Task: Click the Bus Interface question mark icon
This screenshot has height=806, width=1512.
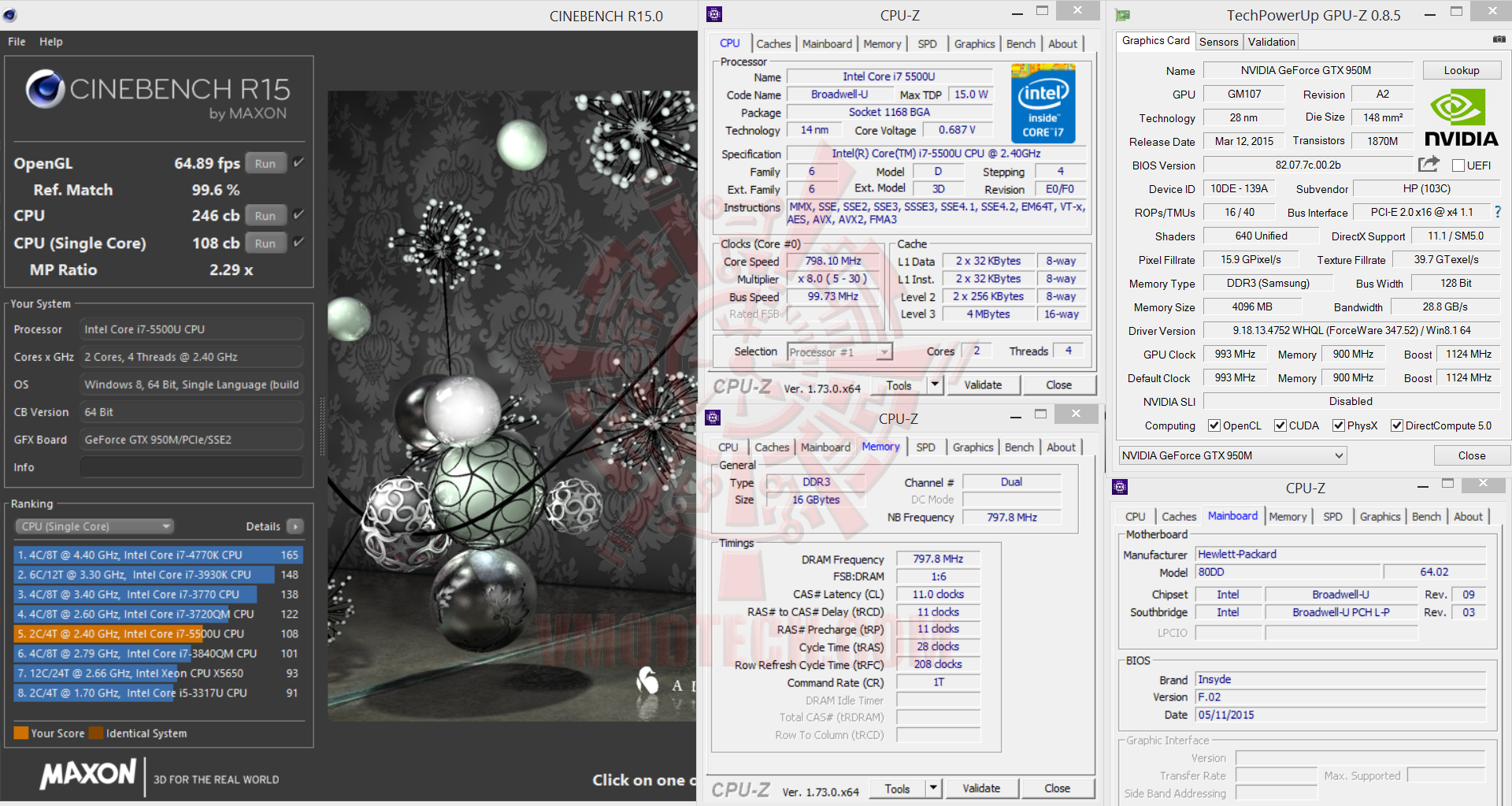Action: tap(1497, 212)
